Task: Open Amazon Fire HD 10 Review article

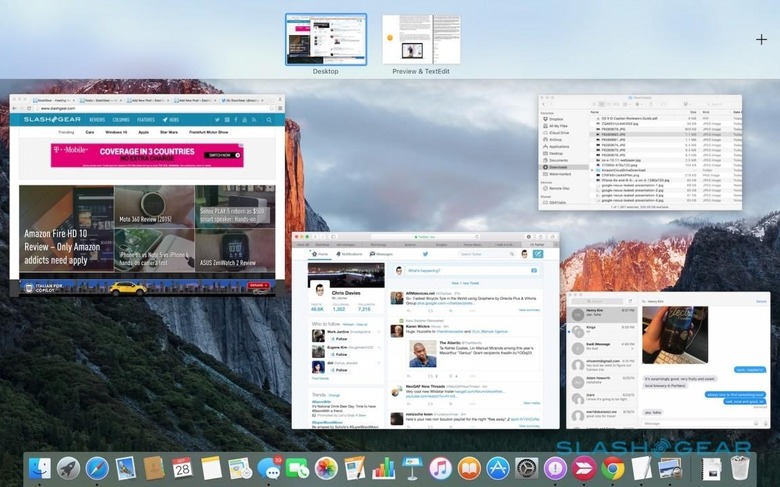Action: point(66,228)
